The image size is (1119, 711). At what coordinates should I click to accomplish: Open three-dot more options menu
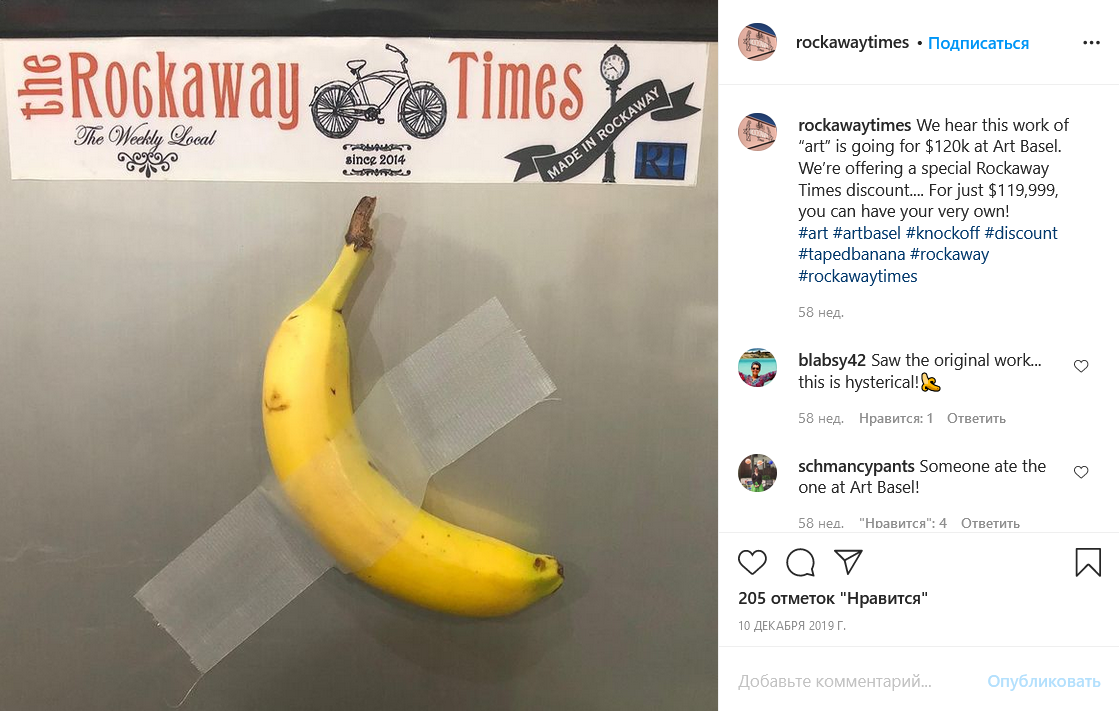tap(1091, 43)
